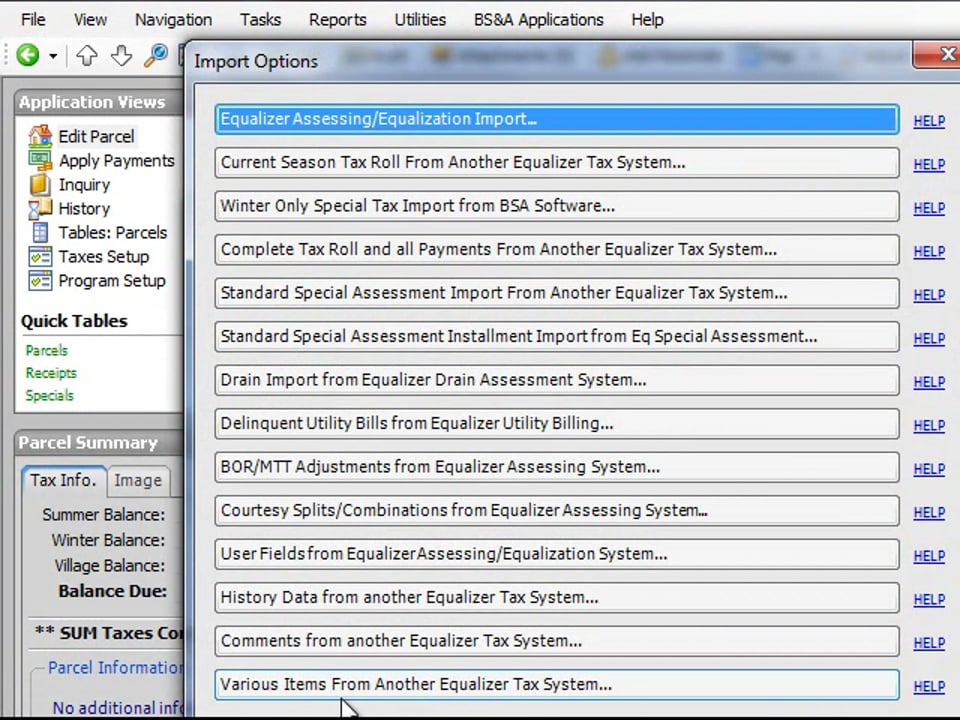Image resolution: width=960 pixels, height=720 pixels.
Task: Choose Current Season Tax Roll import
Action: (x=557, y=163)
